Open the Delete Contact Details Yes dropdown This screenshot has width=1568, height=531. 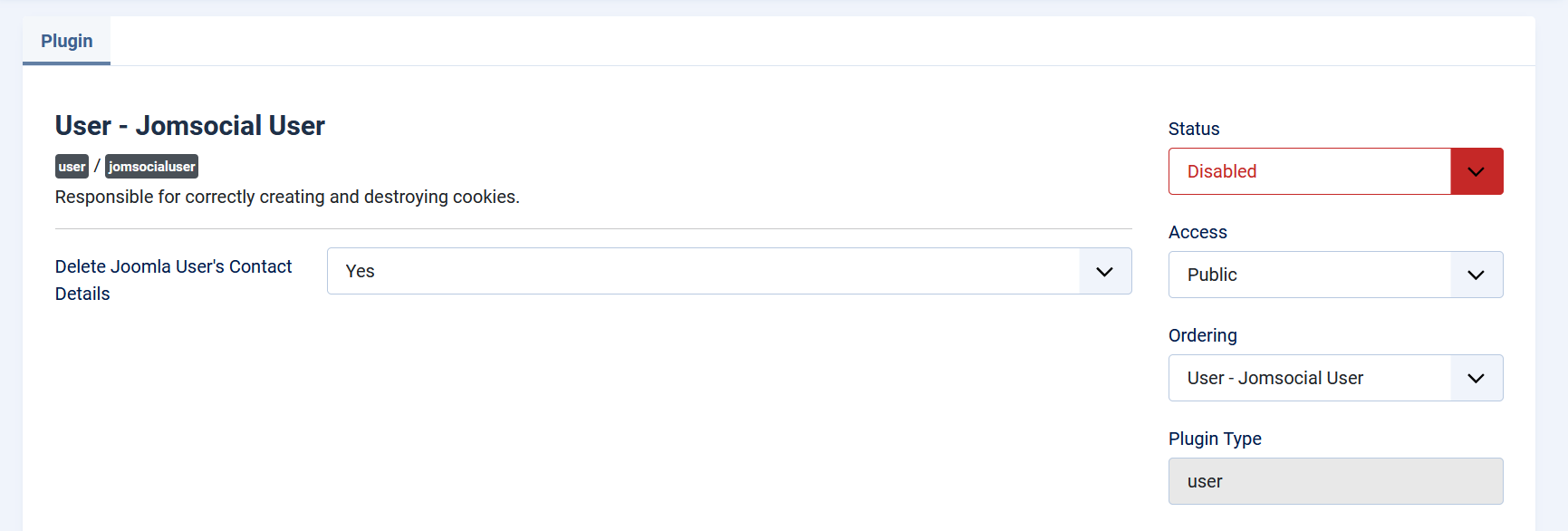pyautogui.click(x=703, y=271)
